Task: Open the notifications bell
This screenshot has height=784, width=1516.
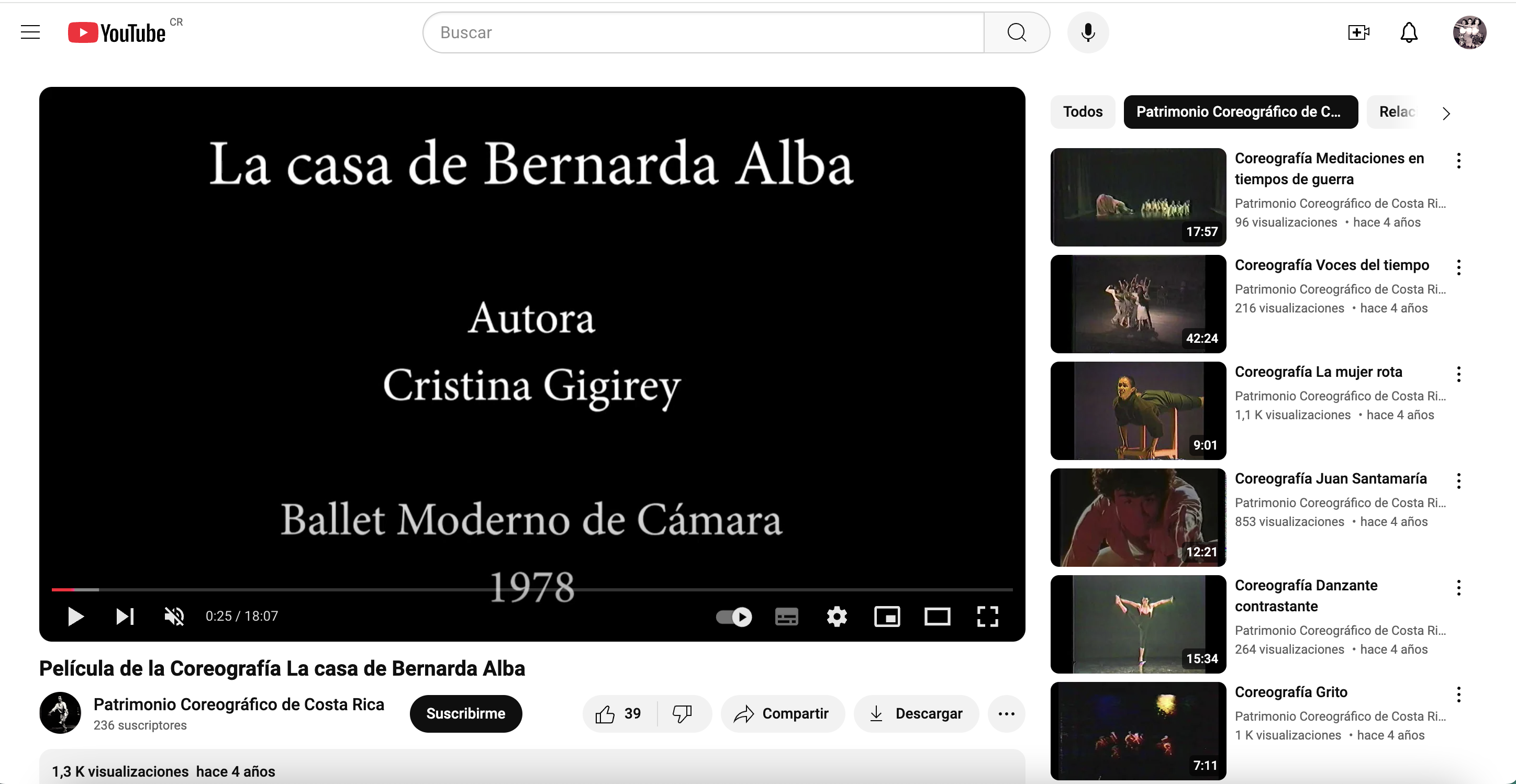Action: (x=1409, y=32)
